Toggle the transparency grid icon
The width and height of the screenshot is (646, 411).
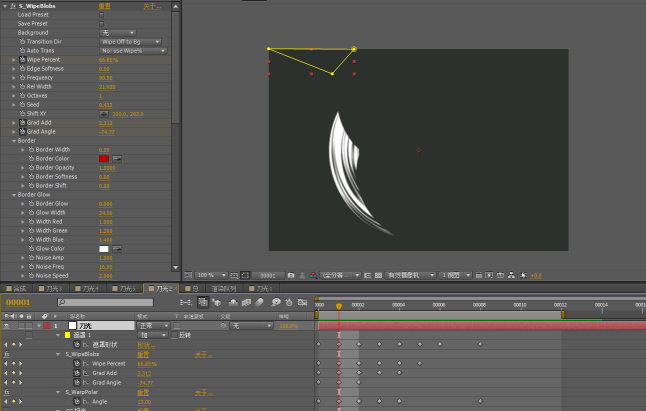click(x=378, y=275)
